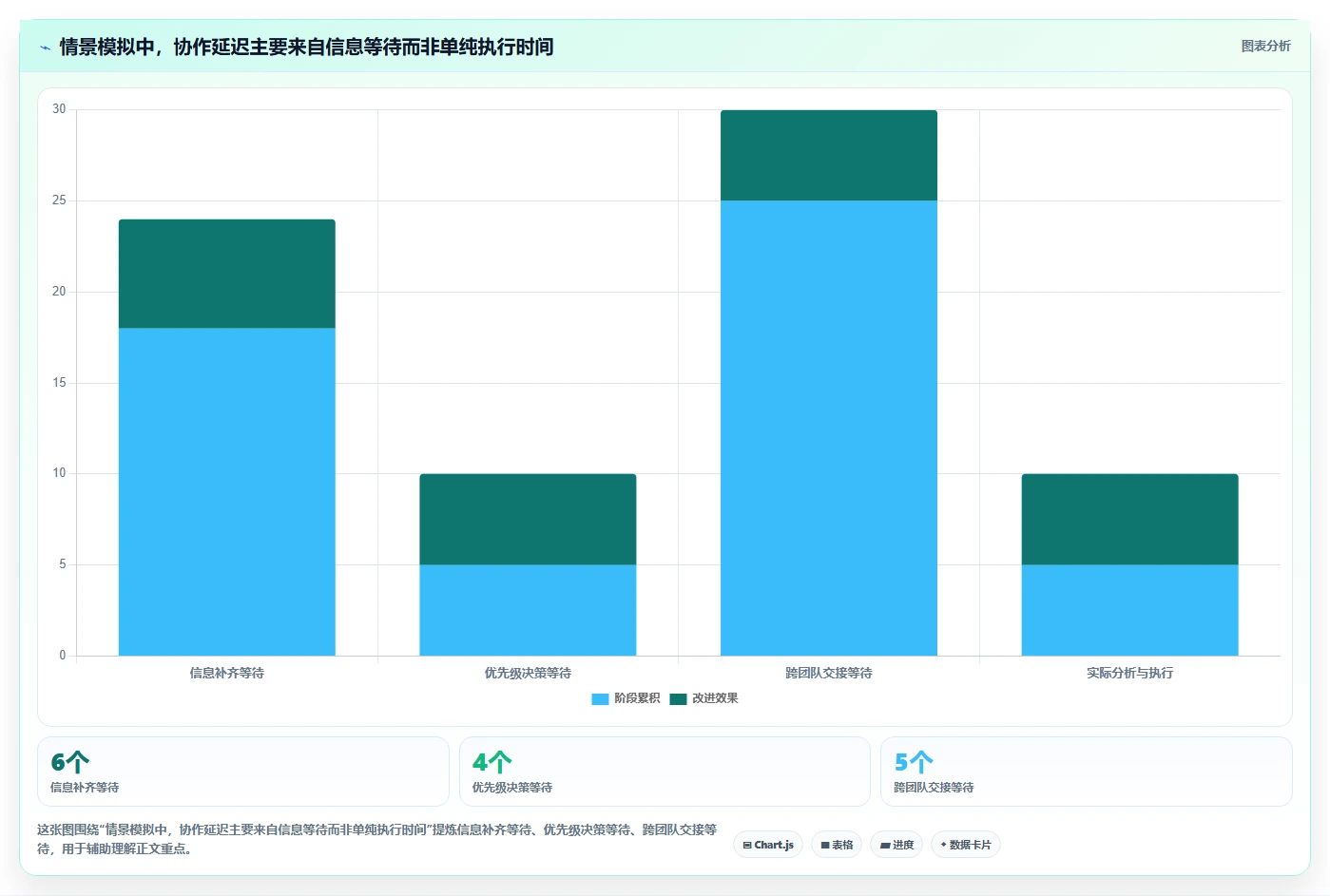Click the x-axis label 实际分析与执行
Screen dimensions: 1330x896
(x=1129, y=673)
